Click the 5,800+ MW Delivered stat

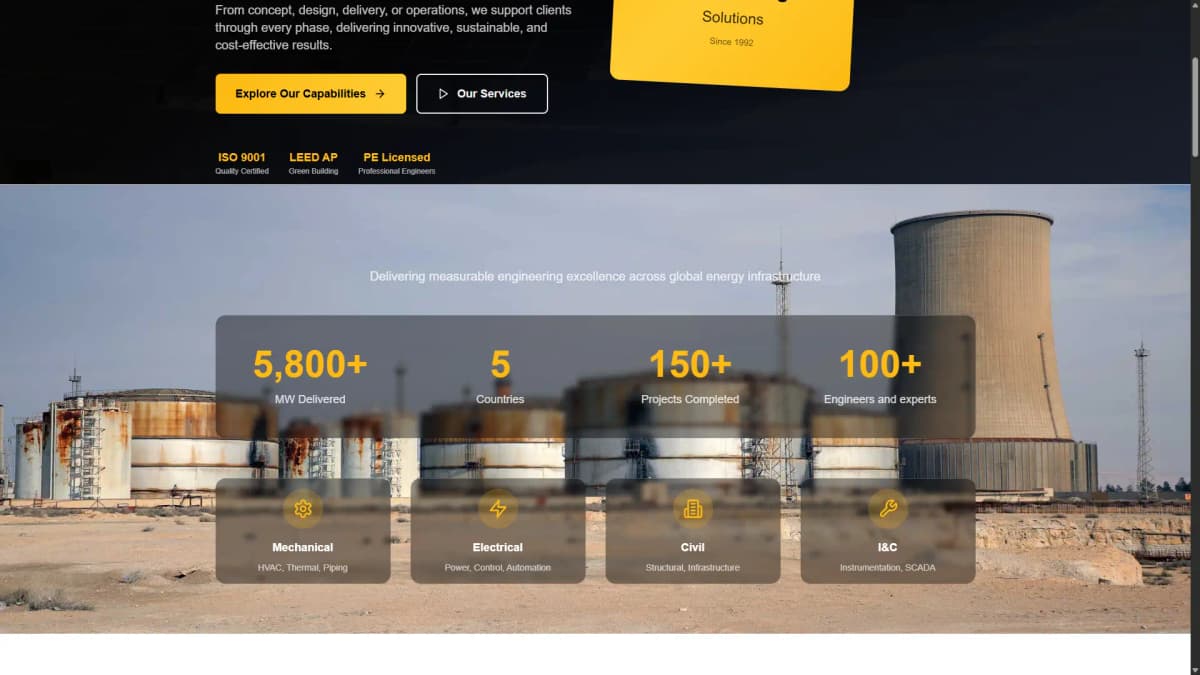click(x=310, y=377)
